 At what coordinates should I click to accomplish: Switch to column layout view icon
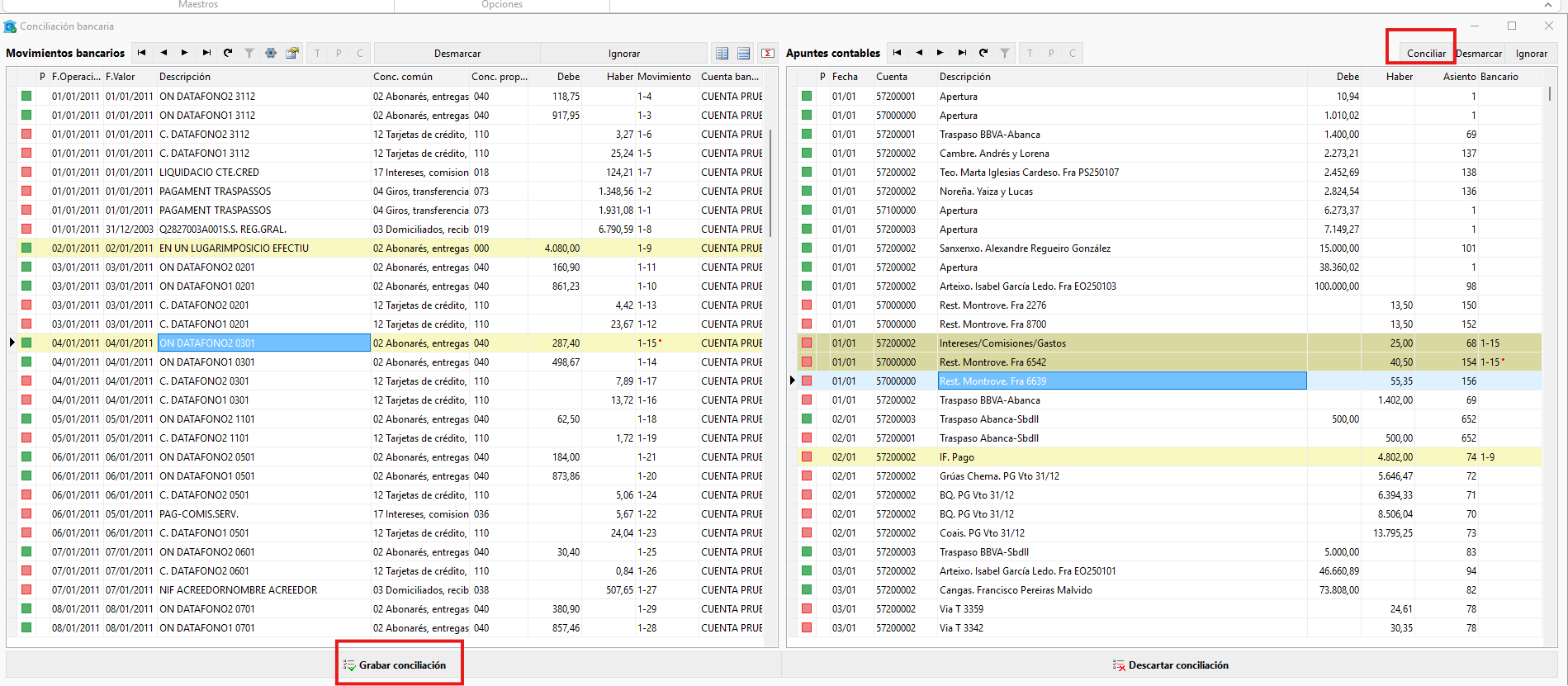[x=722, y=53]
